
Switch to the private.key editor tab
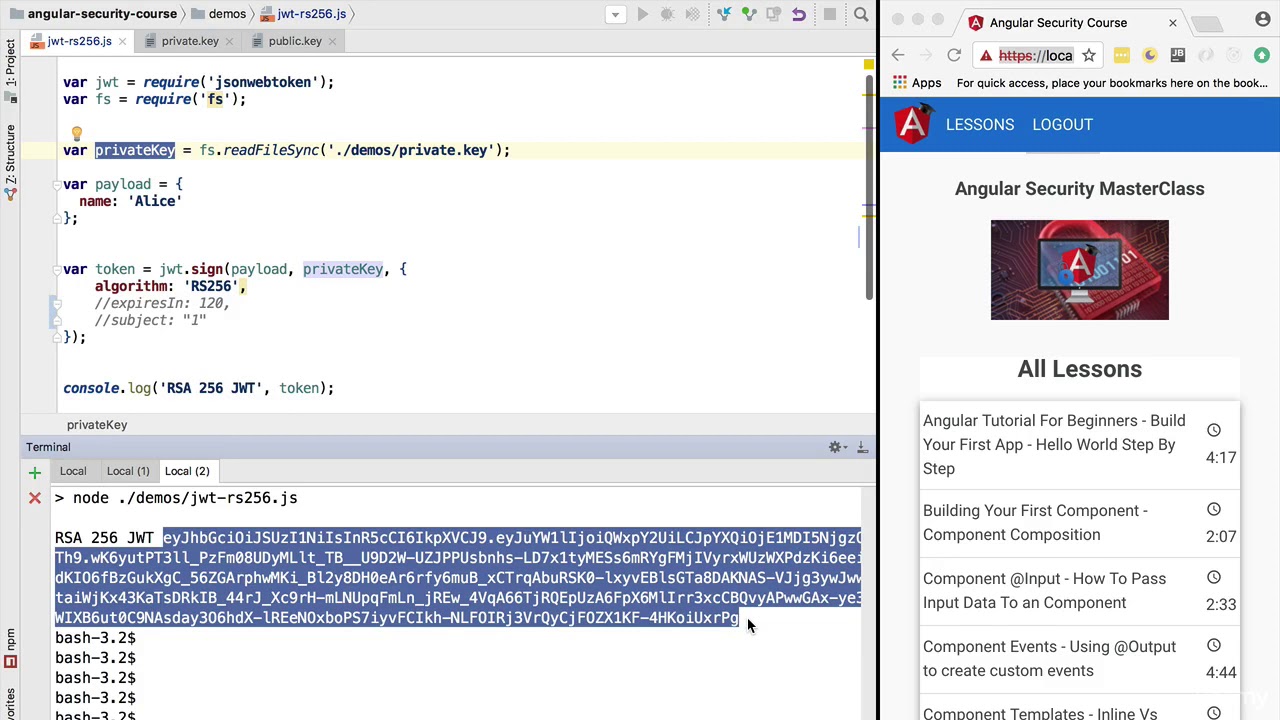(189, 41)
